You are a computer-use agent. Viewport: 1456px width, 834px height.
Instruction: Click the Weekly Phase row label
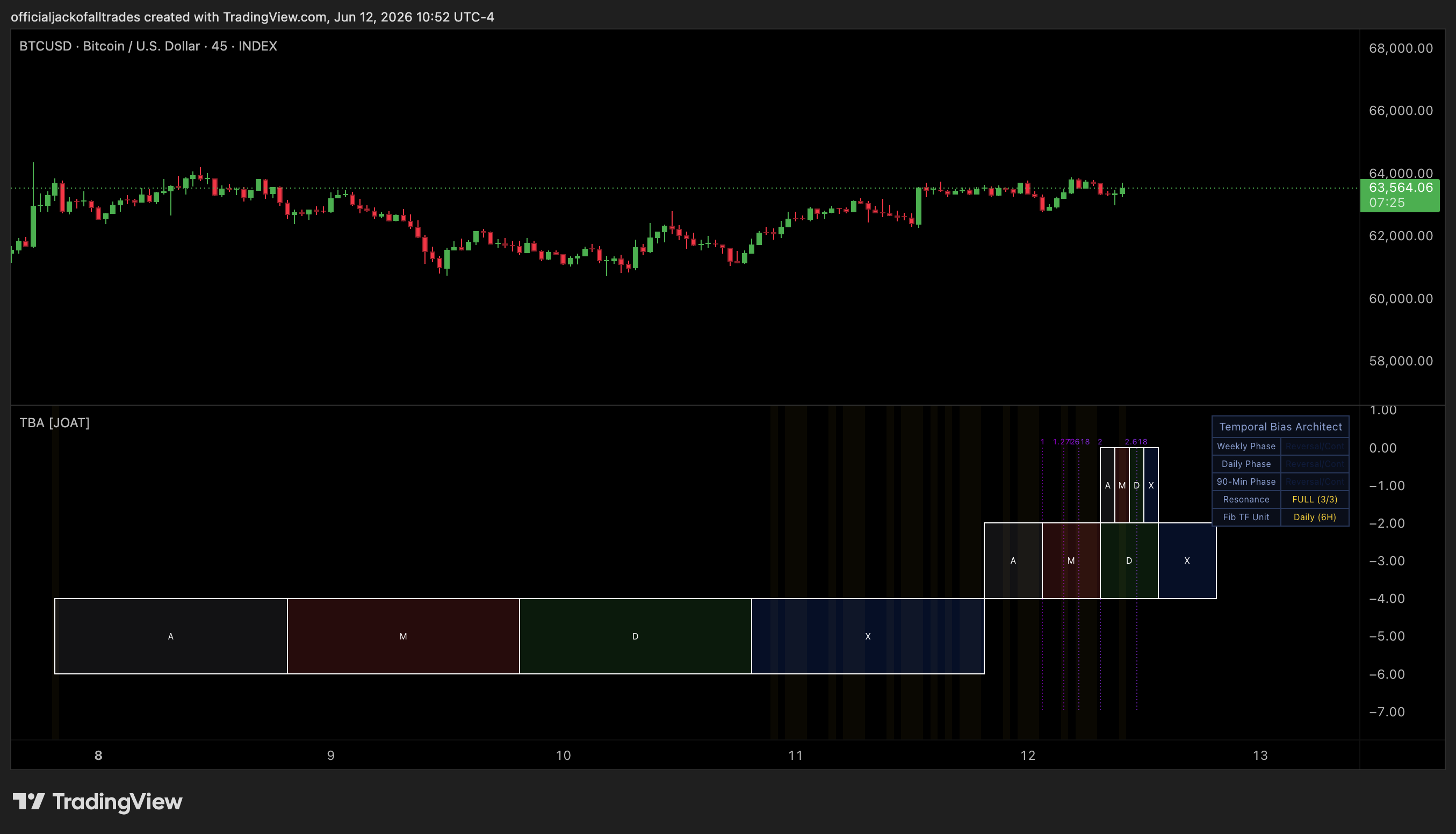pyautogui.click(x=1246, y=446)
